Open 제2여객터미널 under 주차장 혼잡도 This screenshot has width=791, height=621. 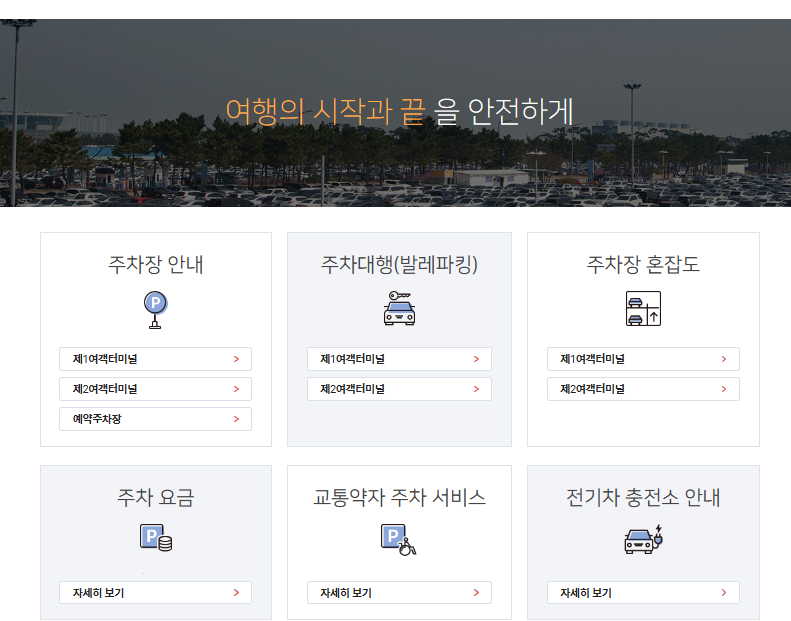pyautogui.click(x=643, y=389)
